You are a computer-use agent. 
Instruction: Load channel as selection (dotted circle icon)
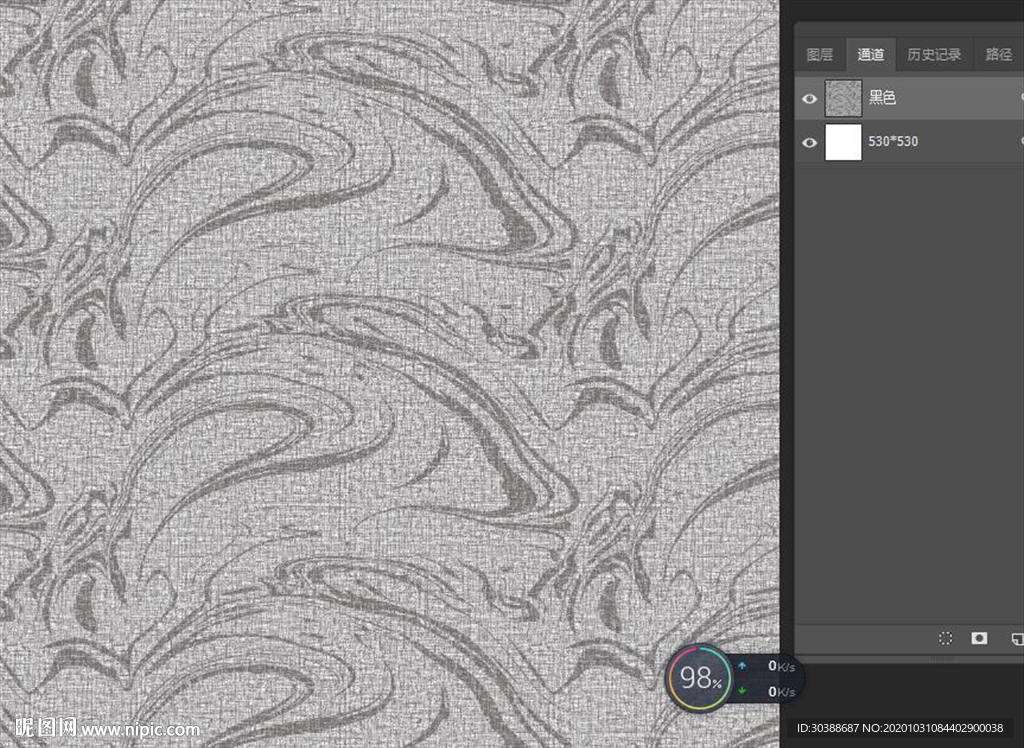pyautogui.click(x=945, y=638)
